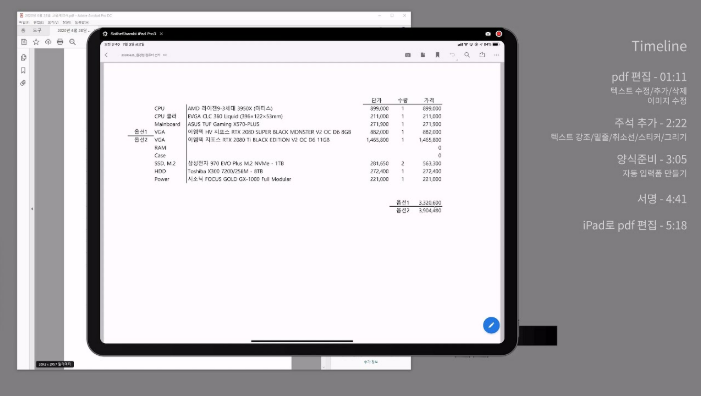Image resolution: width=701 pixels, height=396 pixels.
Task: Open the three-dot more menu on iPad
Action: (x=496, y=55)
